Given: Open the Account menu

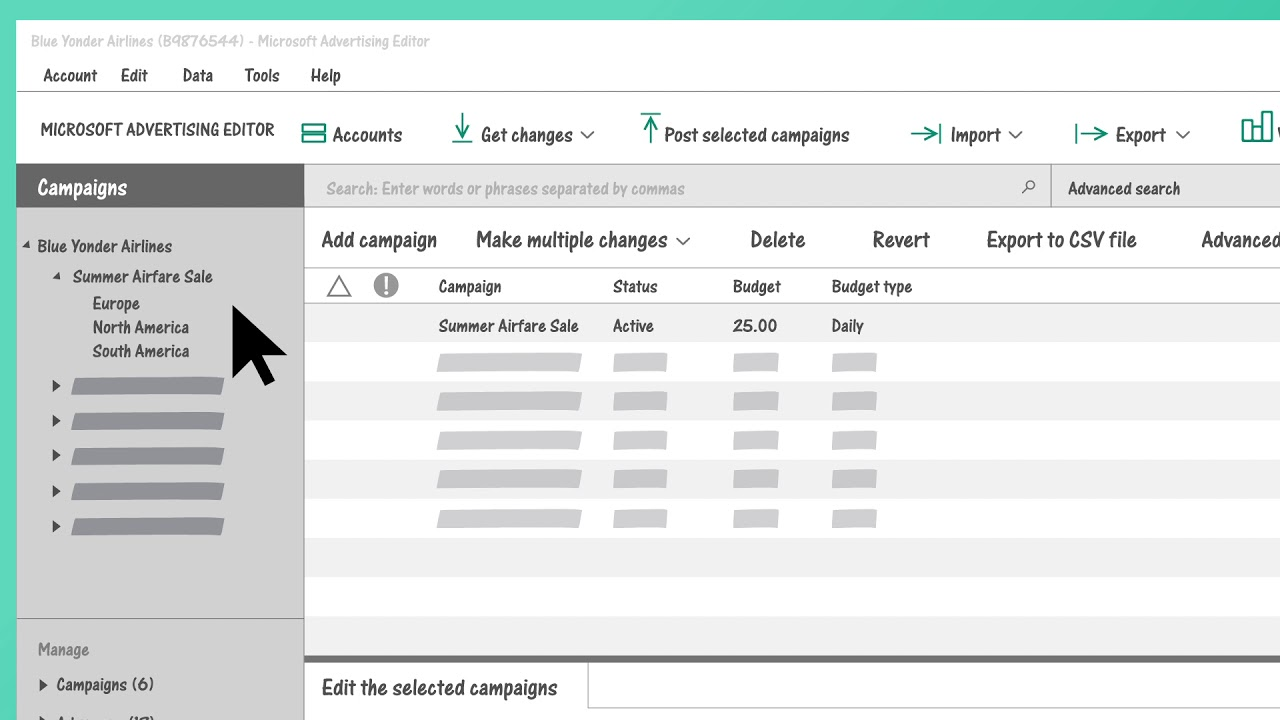Looking at the screenshot, I should click(x=70, y=75).
